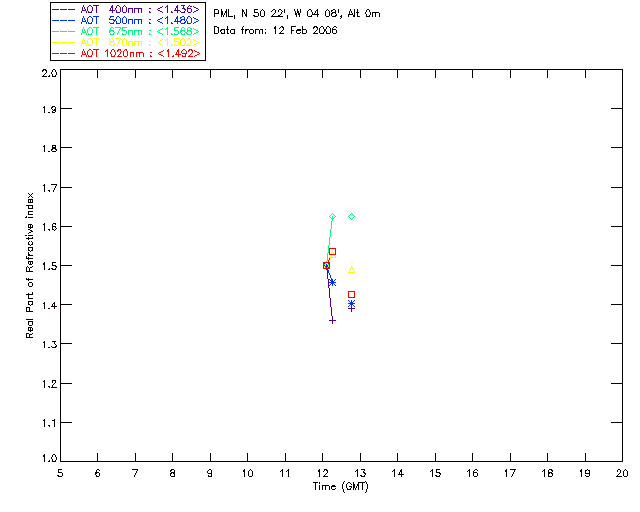Click the y-axis tick label '1.0'
This screenshot has height=512, width=640.
click(x=49, y=458)
